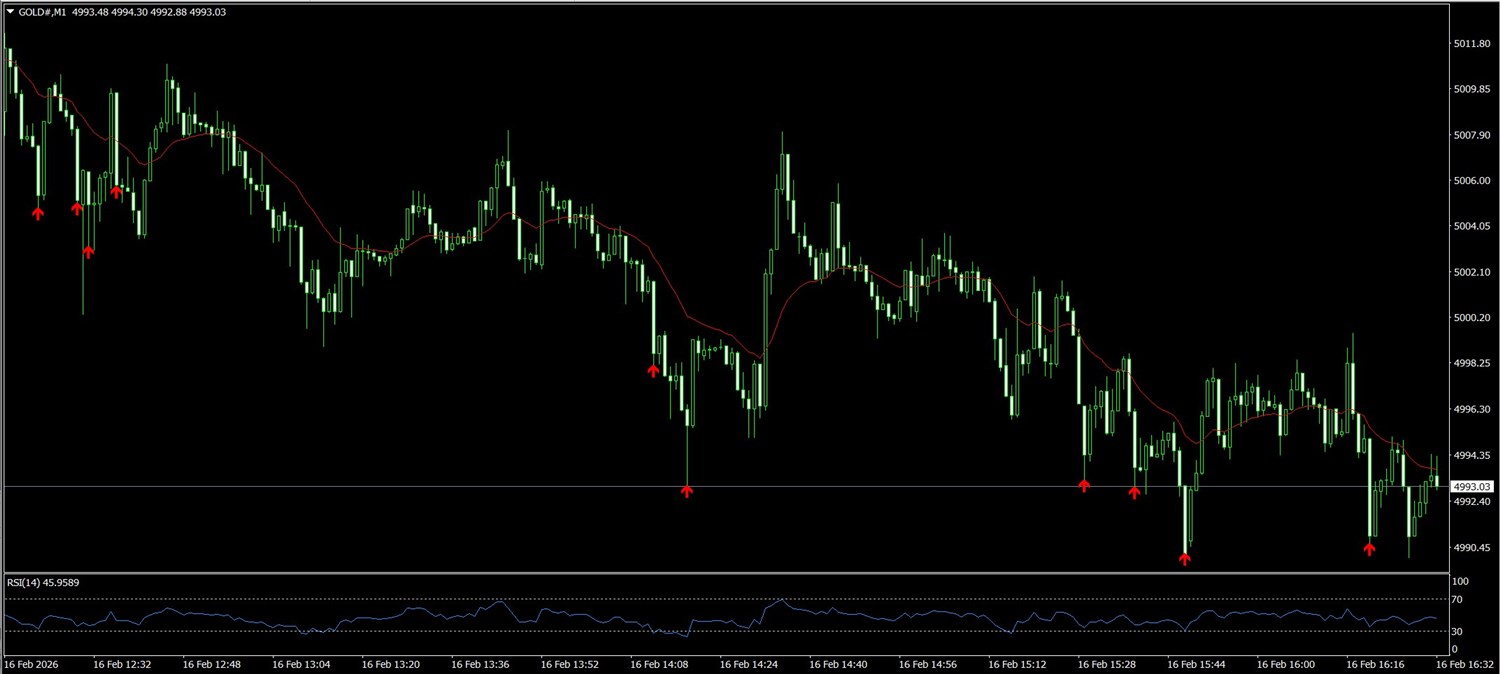This screenshot has height=674, width=1500.
Task: Click the GOLD#,M1 symbol title text
Action: tap(43, 12)
